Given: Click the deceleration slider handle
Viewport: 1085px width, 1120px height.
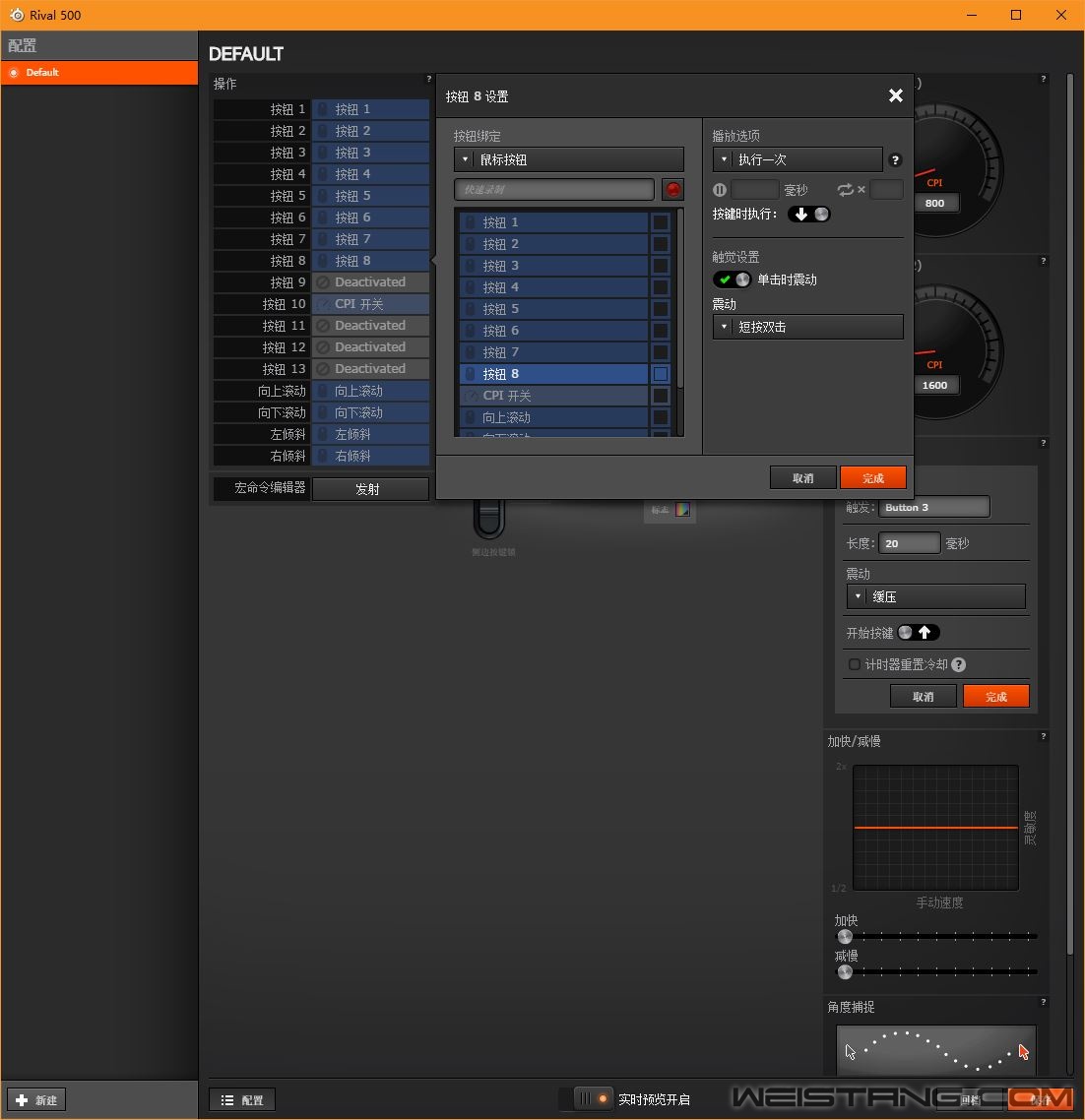Looking at the screenshot, I should (845, 971).
